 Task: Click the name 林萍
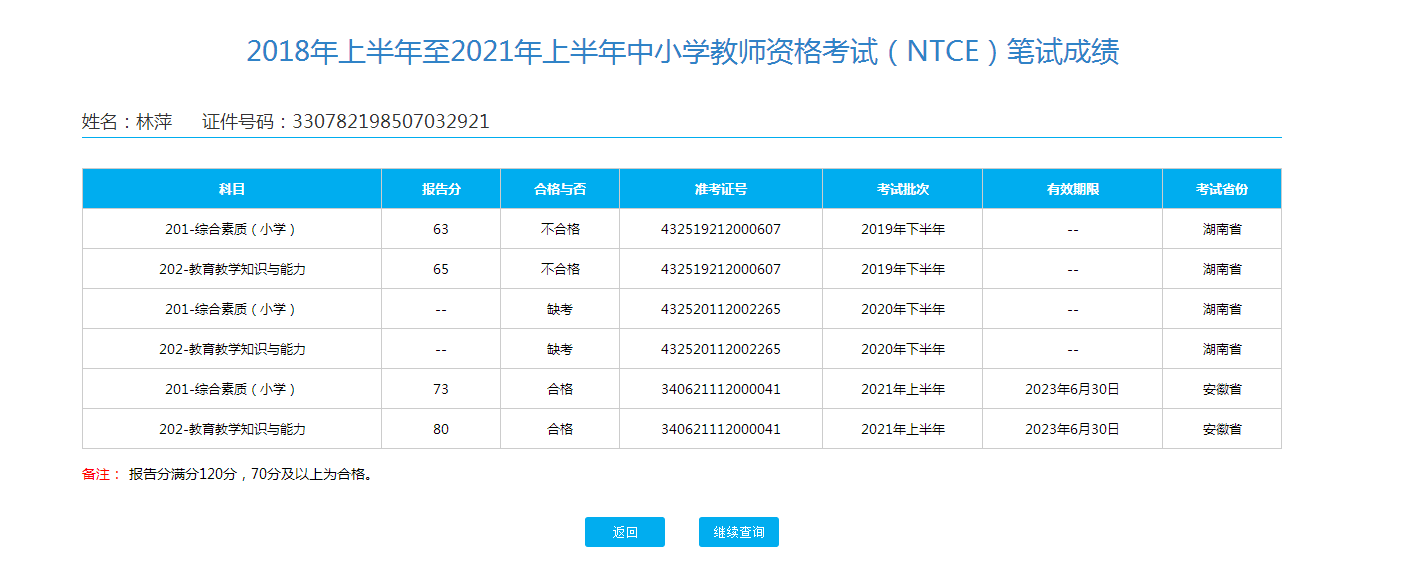point(154,122)
